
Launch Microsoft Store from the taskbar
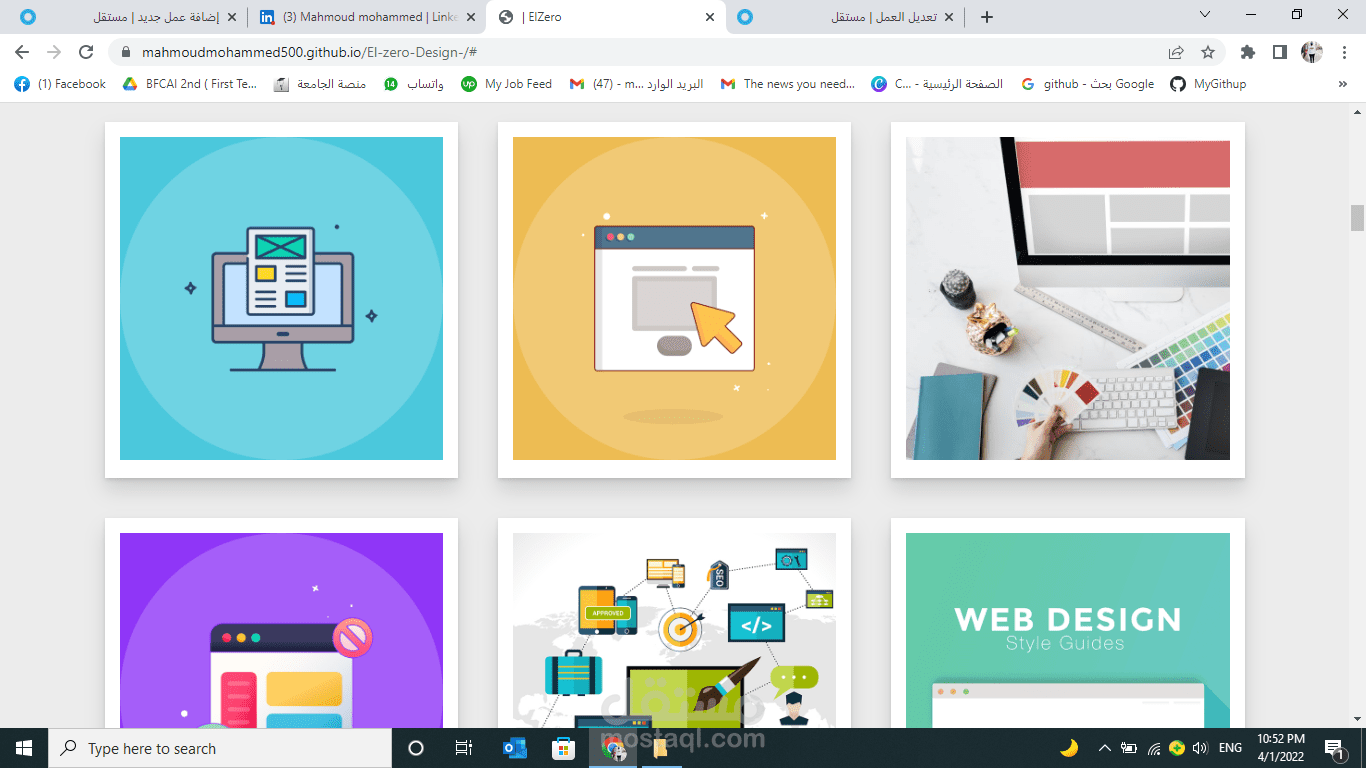point(563,748)
